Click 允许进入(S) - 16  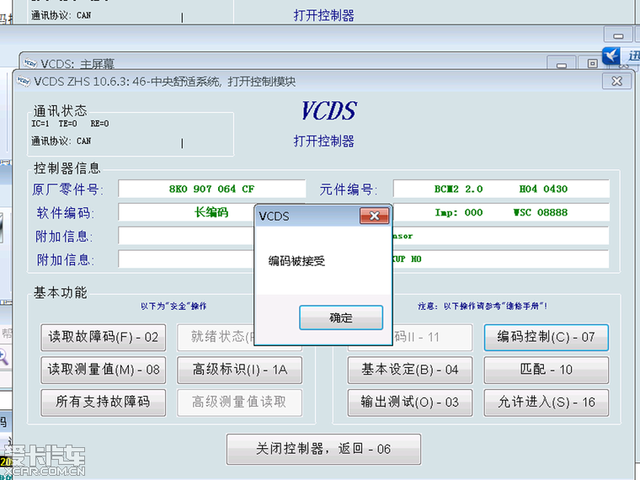pyautogui.click(x=545, y=402)
